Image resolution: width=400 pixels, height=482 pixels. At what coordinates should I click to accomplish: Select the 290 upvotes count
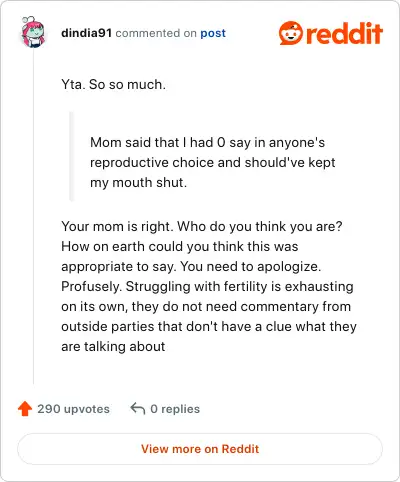[73, 409]
